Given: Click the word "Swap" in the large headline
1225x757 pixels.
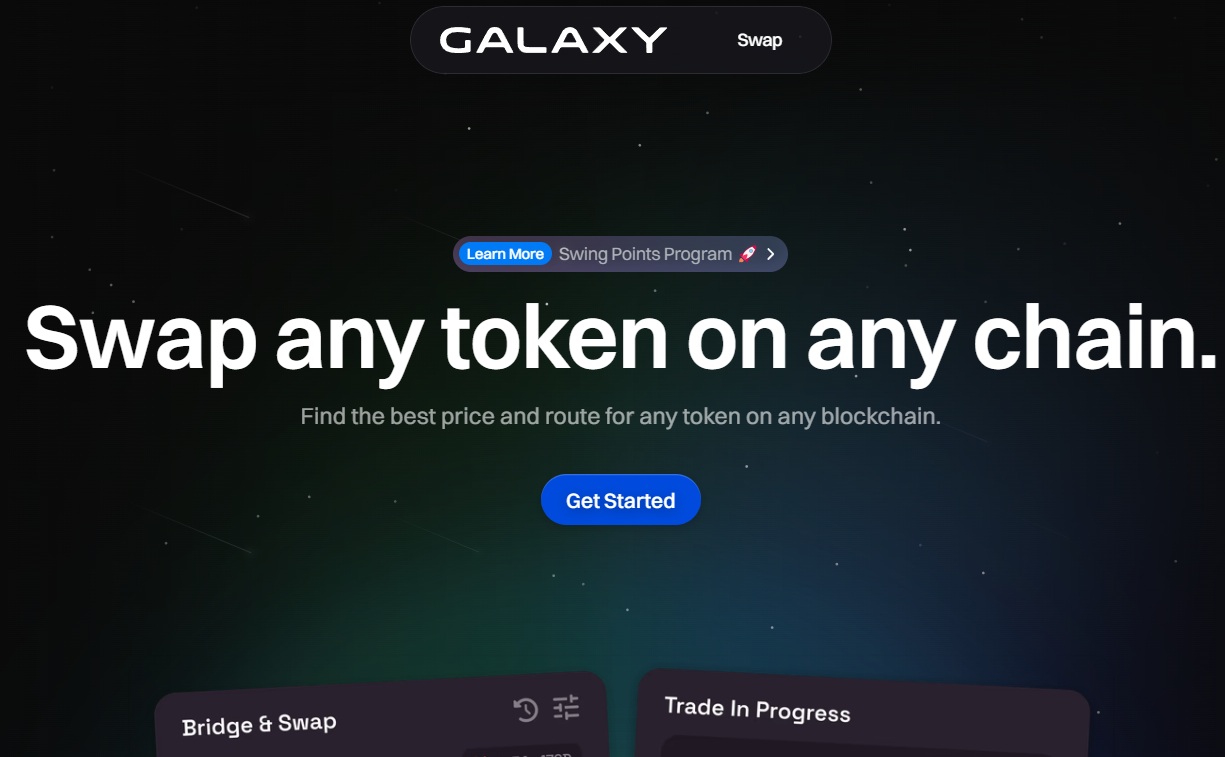Looking at the screenshot, I should tap(141, 338).
